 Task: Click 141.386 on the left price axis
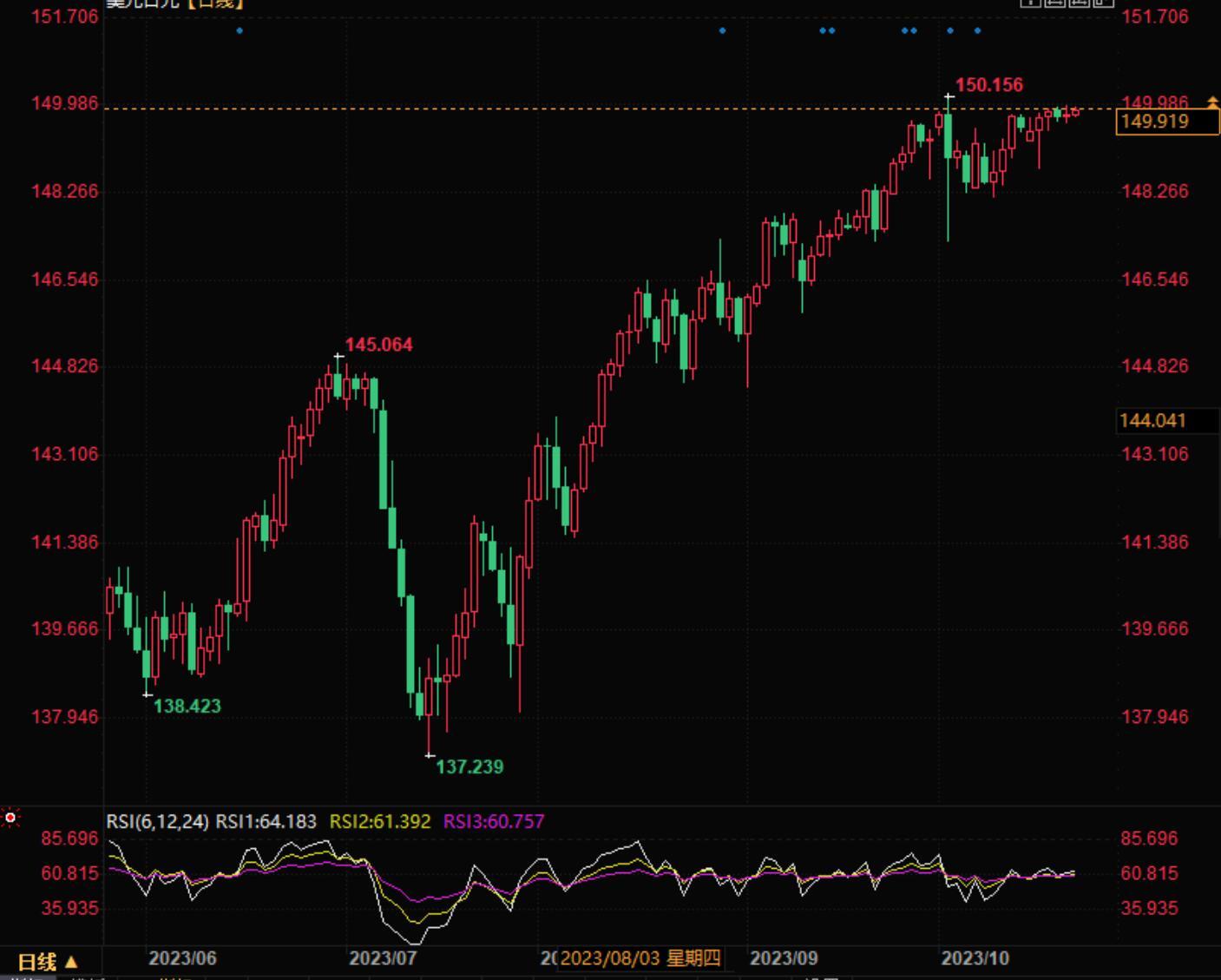(65, 543)
